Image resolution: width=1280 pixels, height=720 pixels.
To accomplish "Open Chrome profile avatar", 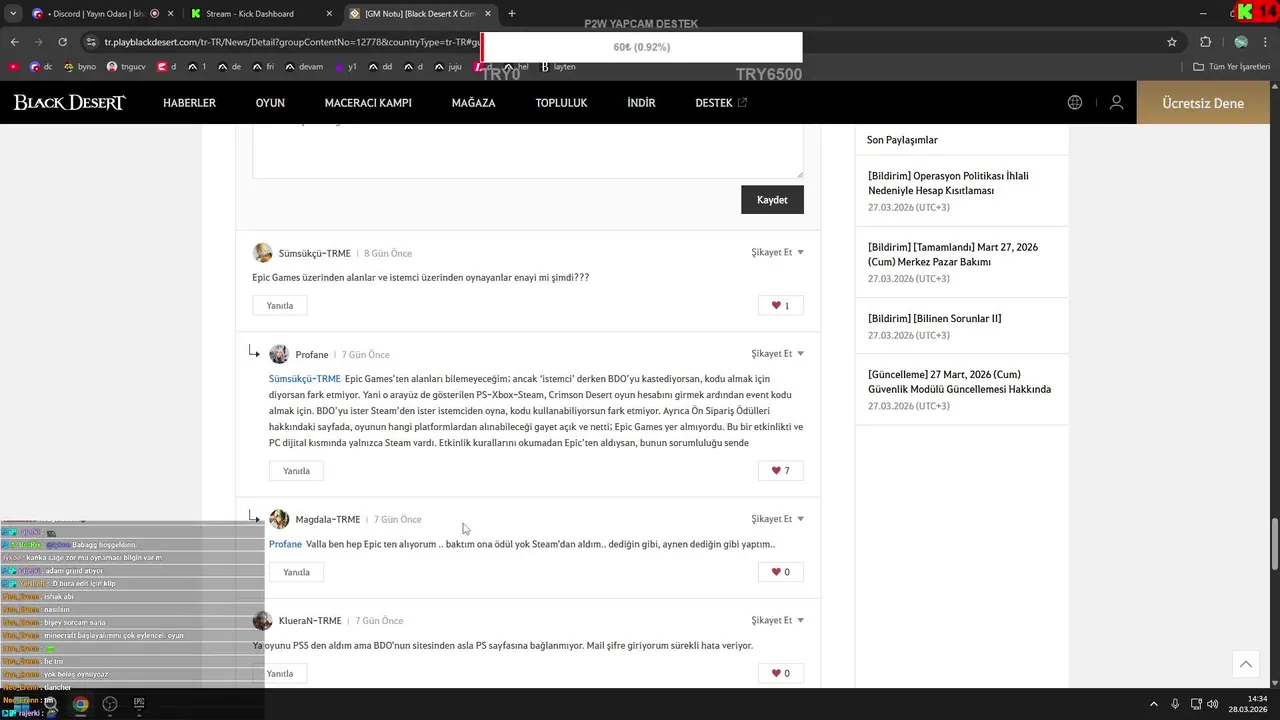I will point(1241,42).
